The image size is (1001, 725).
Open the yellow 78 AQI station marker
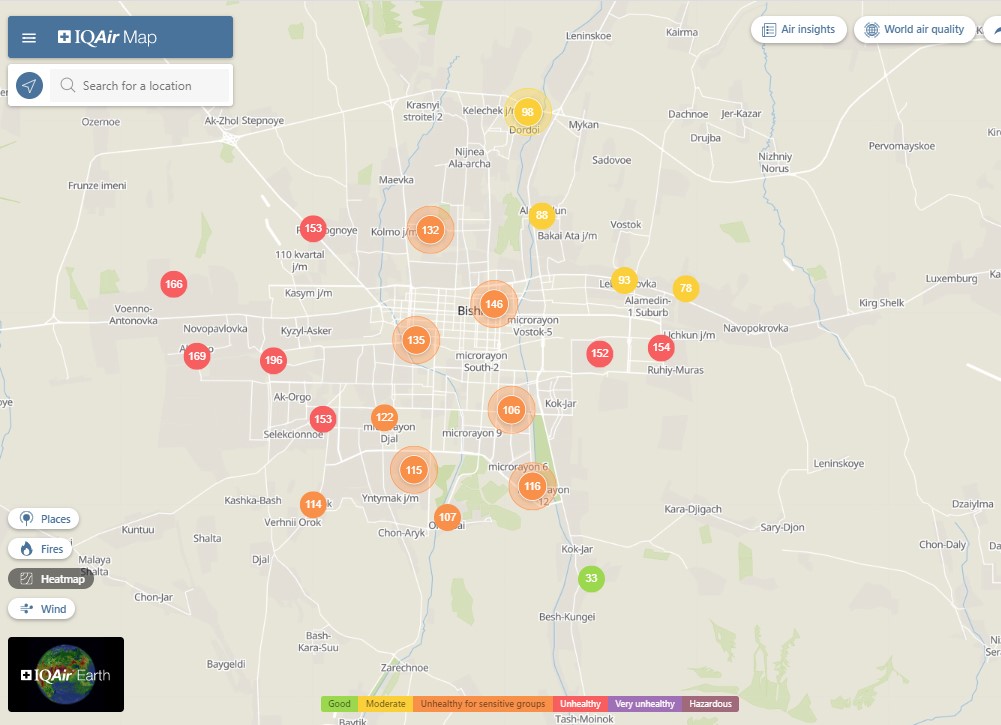[x=685, y=289]
